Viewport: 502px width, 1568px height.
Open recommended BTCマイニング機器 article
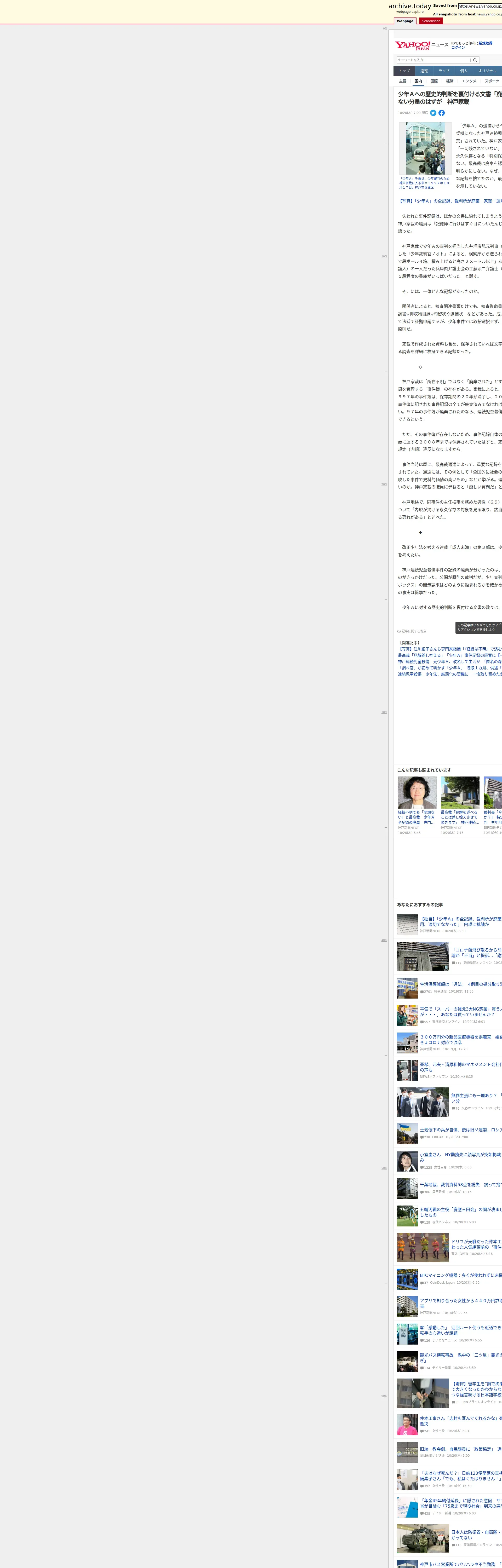point(461,1275)
